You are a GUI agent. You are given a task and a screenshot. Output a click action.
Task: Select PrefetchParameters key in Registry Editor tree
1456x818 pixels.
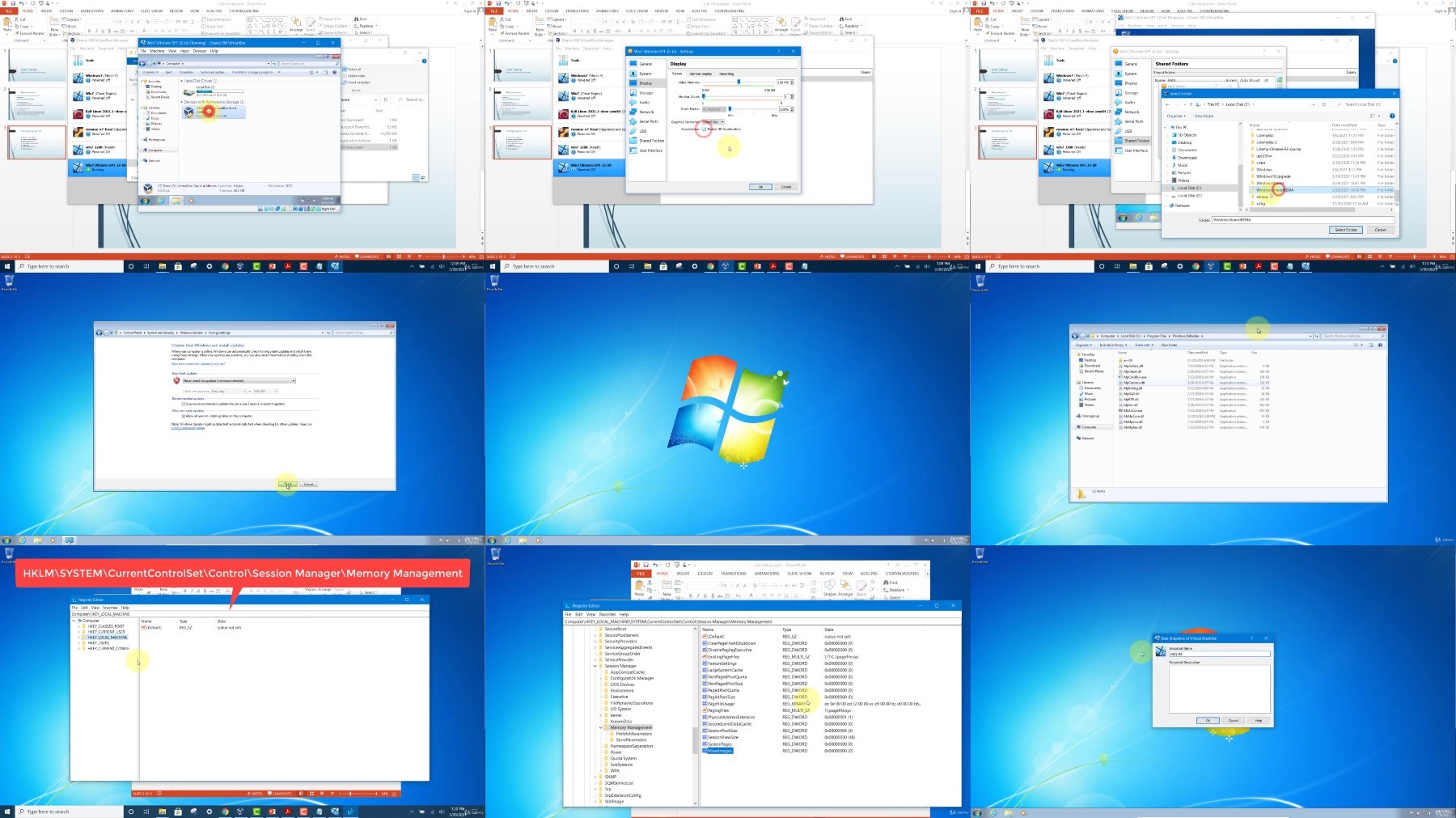(633, 734)
